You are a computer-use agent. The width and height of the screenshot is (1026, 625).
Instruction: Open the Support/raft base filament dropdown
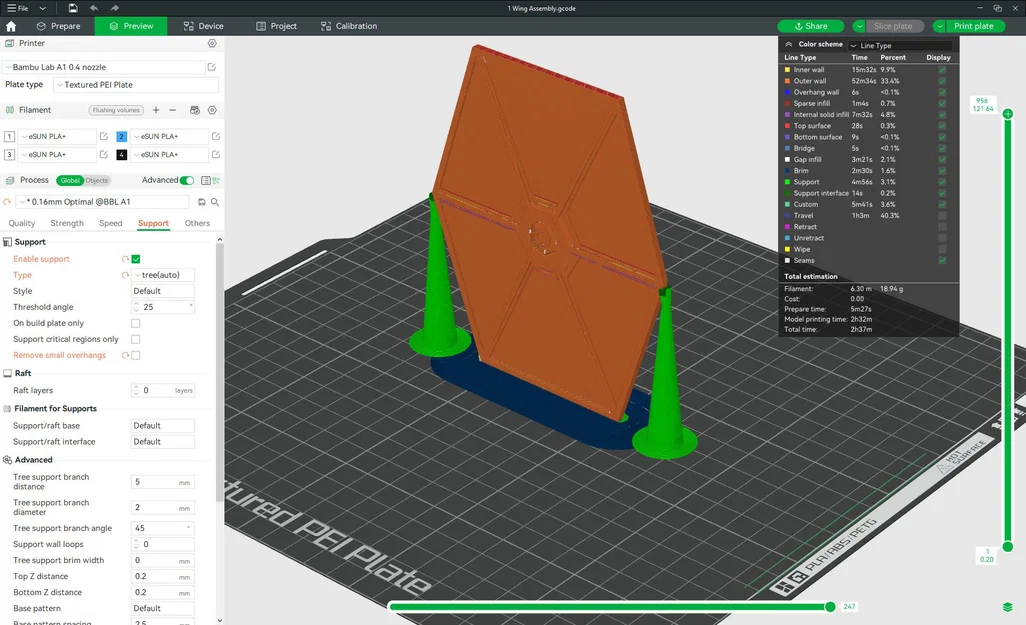[163, 425]
